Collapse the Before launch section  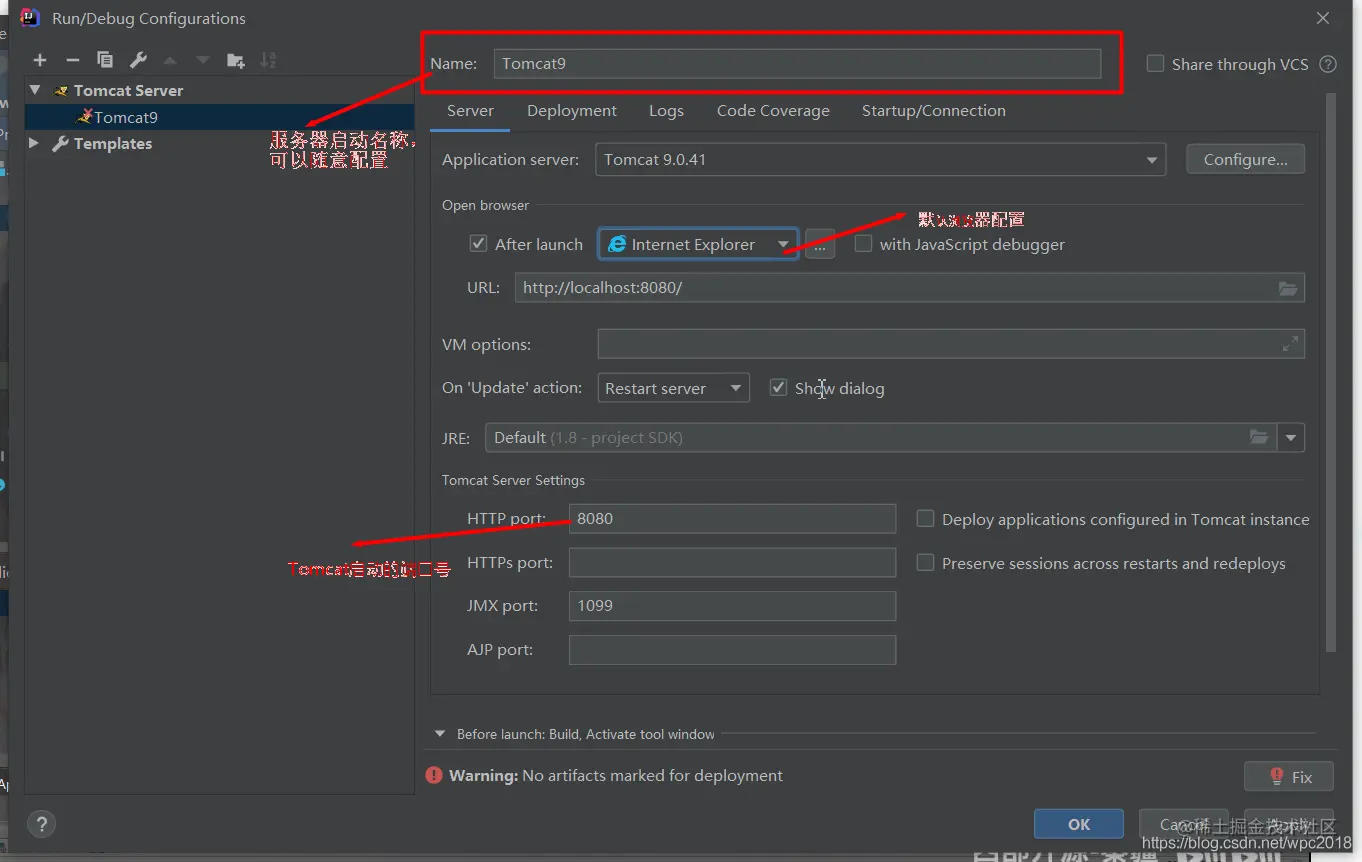click(439, 734)
